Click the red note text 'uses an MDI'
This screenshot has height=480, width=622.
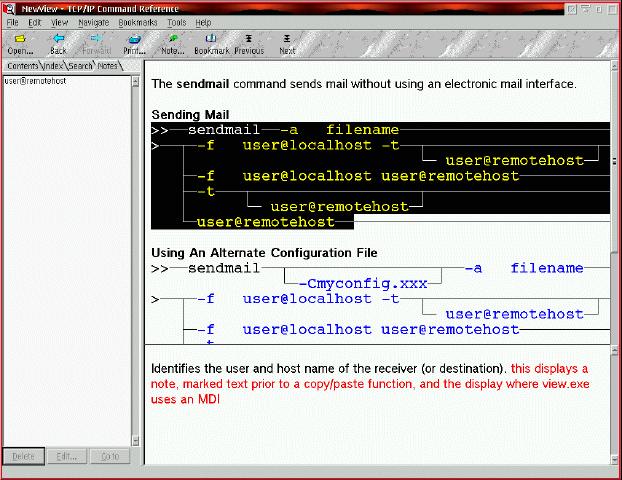click(185, 399)
